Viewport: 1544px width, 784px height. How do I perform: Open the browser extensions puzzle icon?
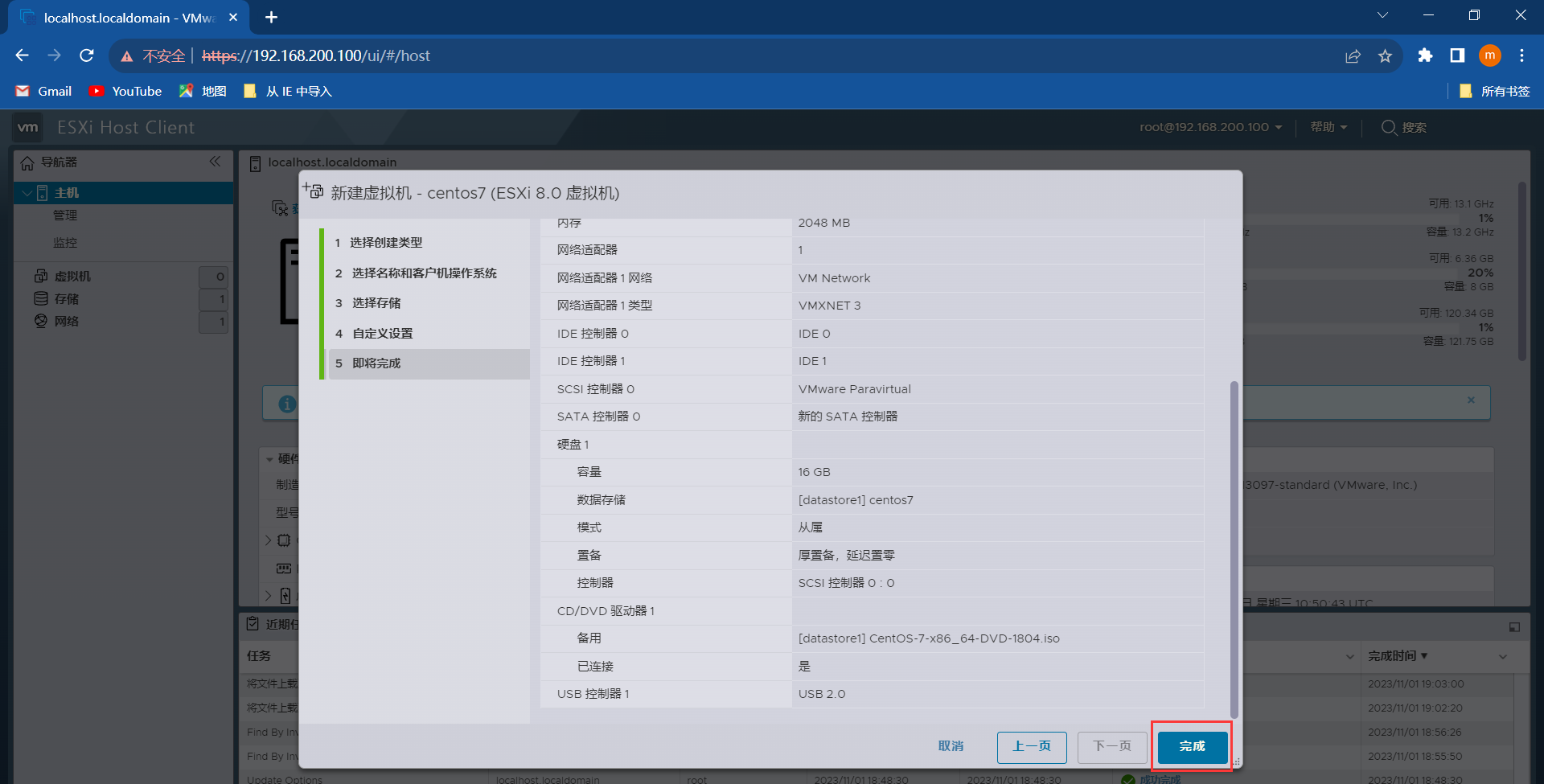1425,55
